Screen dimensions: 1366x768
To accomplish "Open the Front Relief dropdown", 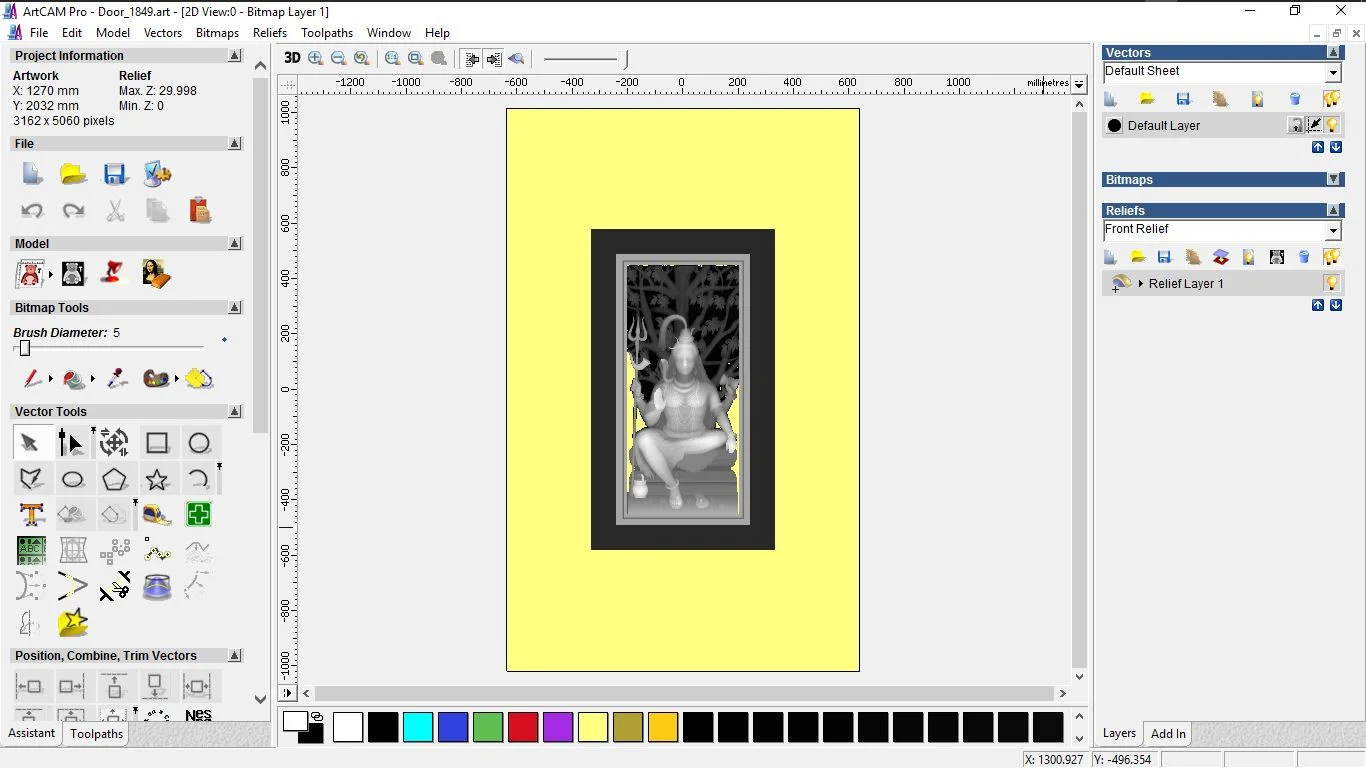I will pyautogui.click(x=1332, y=231).
